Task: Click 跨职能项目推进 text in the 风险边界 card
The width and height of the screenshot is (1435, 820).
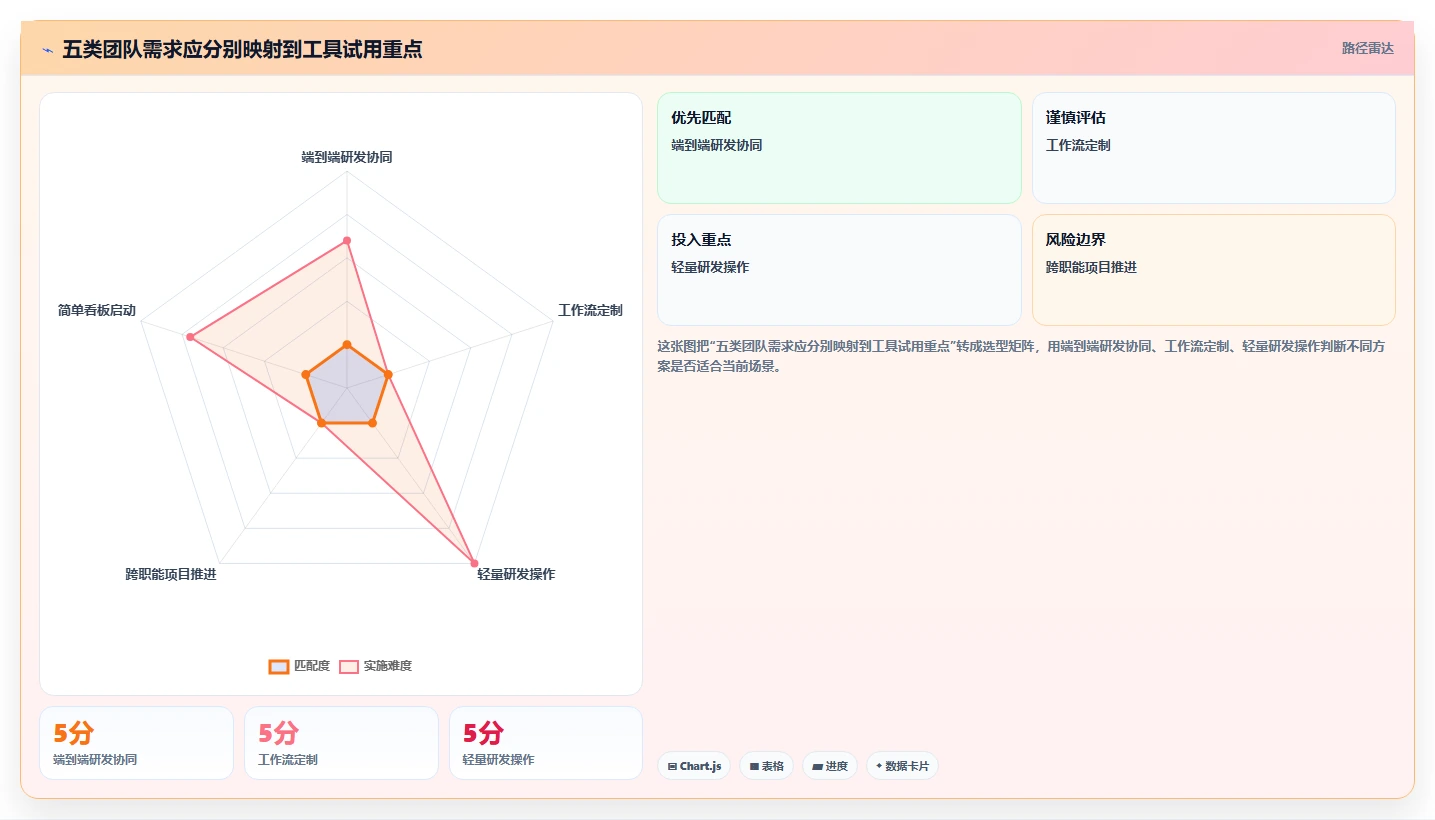Action: pyautogui.click(x=1091, y=267)
